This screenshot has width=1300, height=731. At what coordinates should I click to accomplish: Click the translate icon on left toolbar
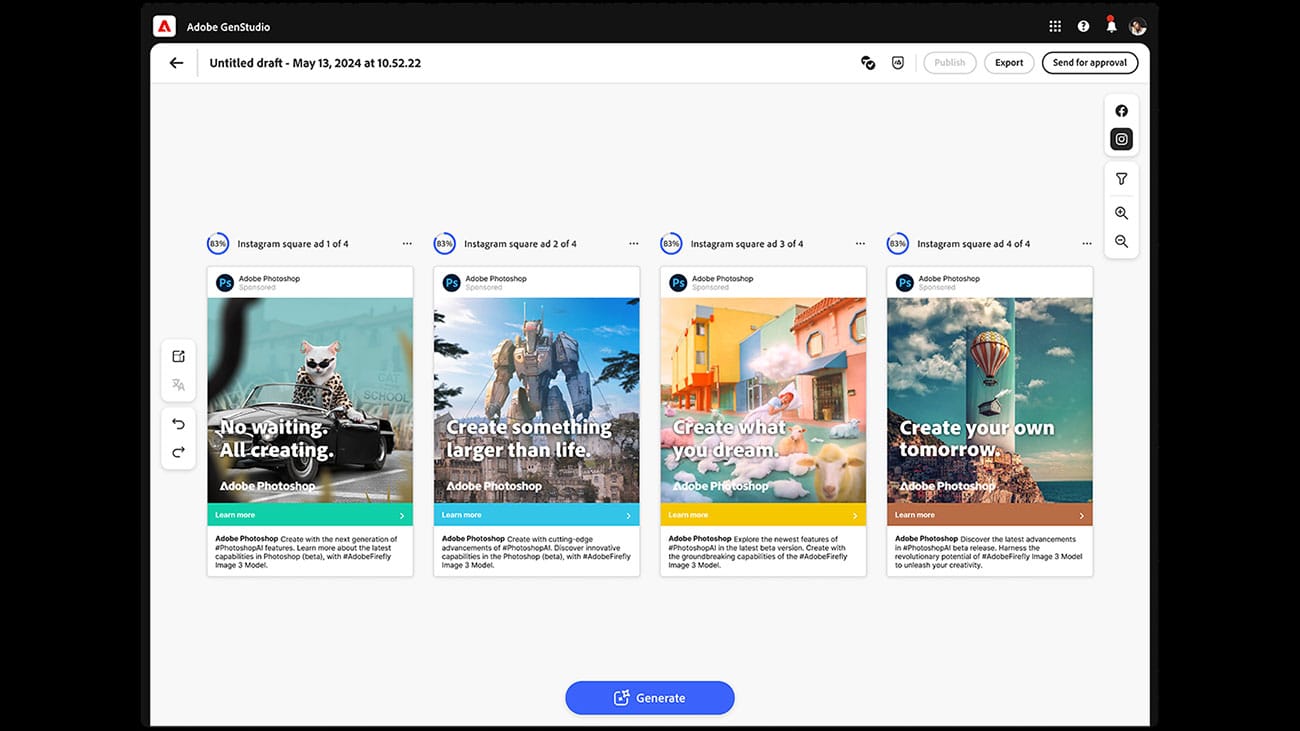tap(178, 385)
